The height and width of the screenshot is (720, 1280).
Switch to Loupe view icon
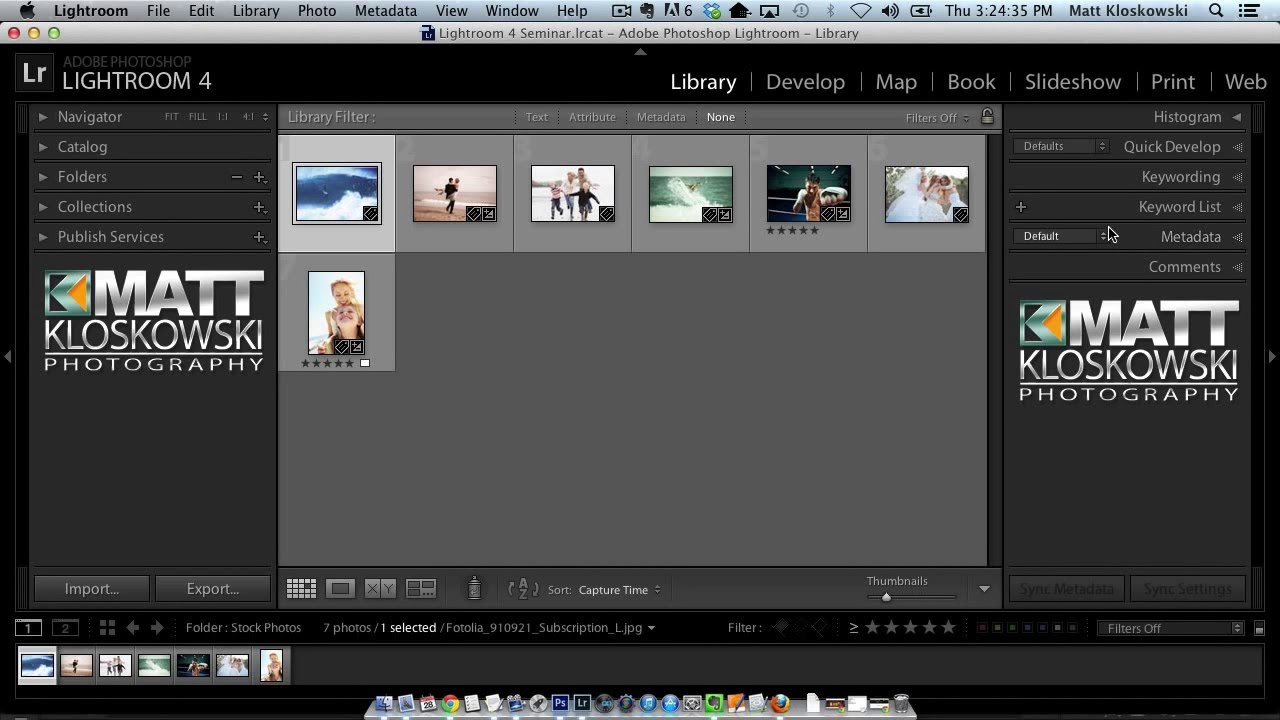[x=340, y=589]
